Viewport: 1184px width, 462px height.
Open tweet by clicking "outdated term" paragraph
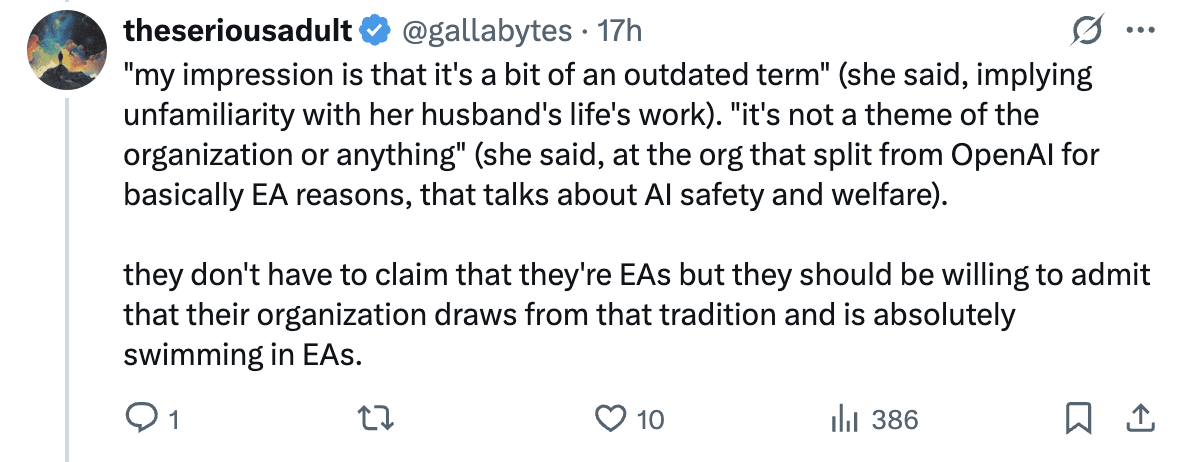tap(612, 136)
